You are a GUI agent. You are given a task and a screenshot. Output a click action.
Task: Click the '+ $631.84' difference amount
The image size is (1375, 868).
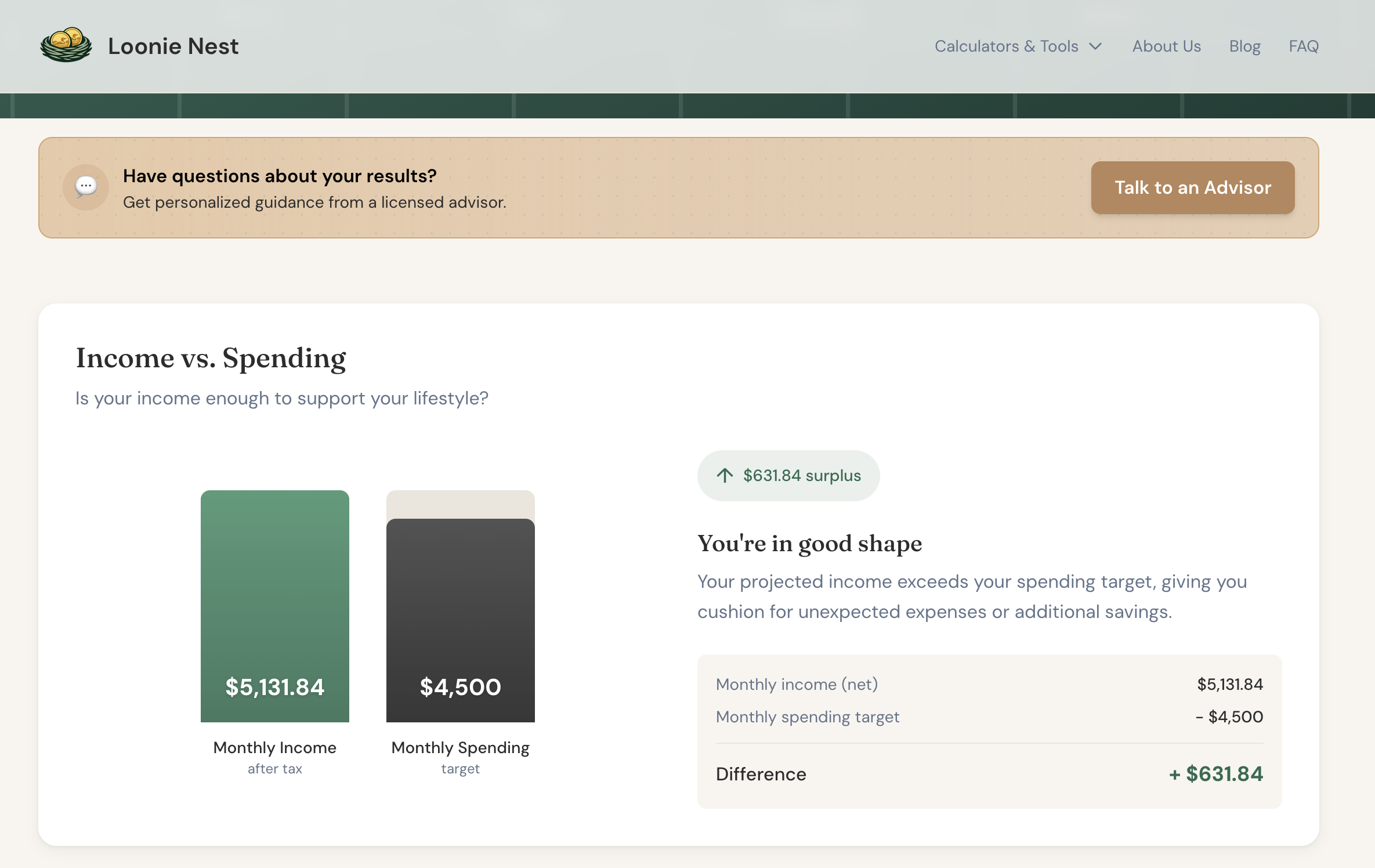pyautogui.click(x=1215, y=774)
